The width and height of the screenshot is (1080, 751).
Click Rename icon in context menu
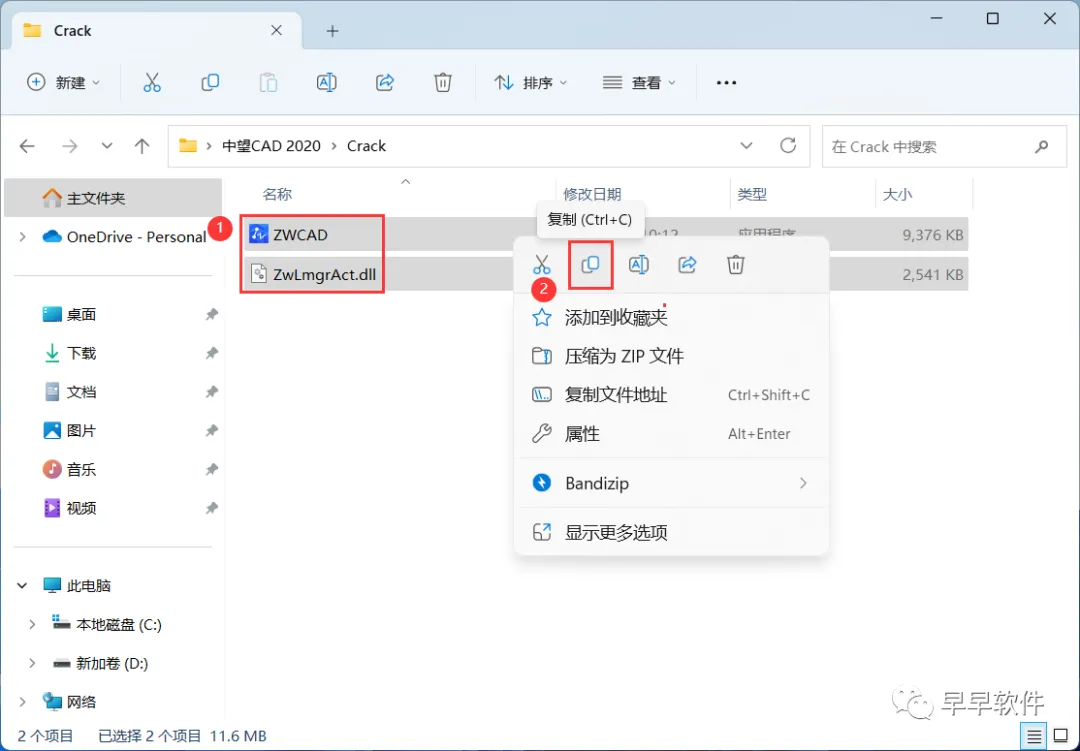638,265
